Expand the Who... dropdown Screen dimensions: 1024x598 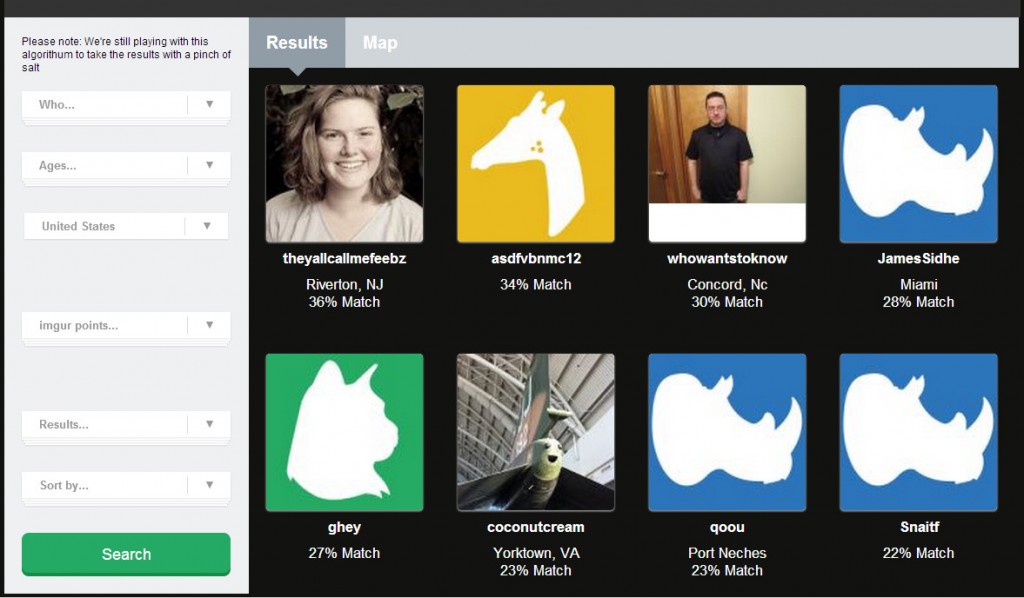point(126,104)
